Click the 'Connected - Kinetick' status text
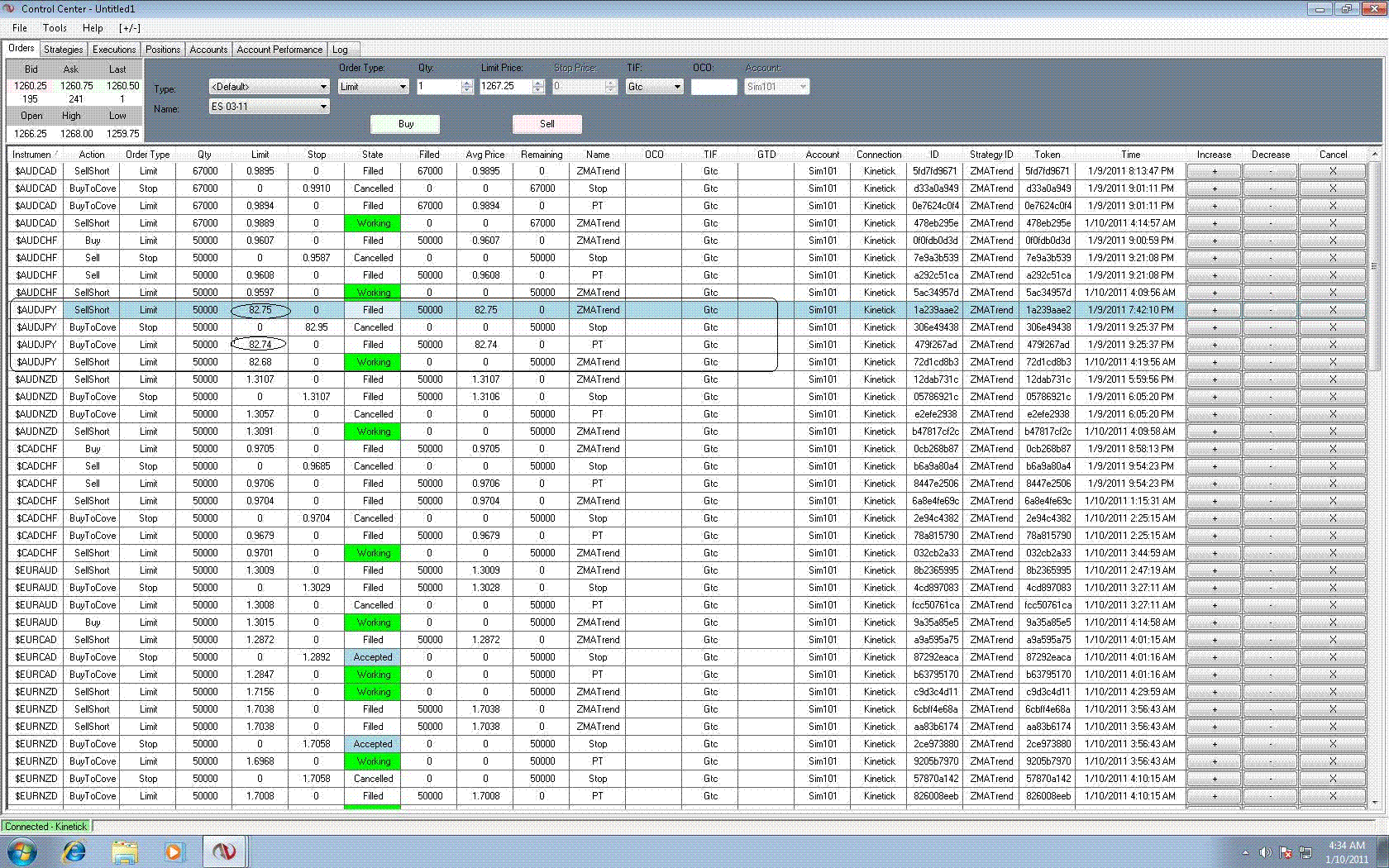Viewport: 1389px width, 868px height. pyautogui.click(x=46, y=827)
